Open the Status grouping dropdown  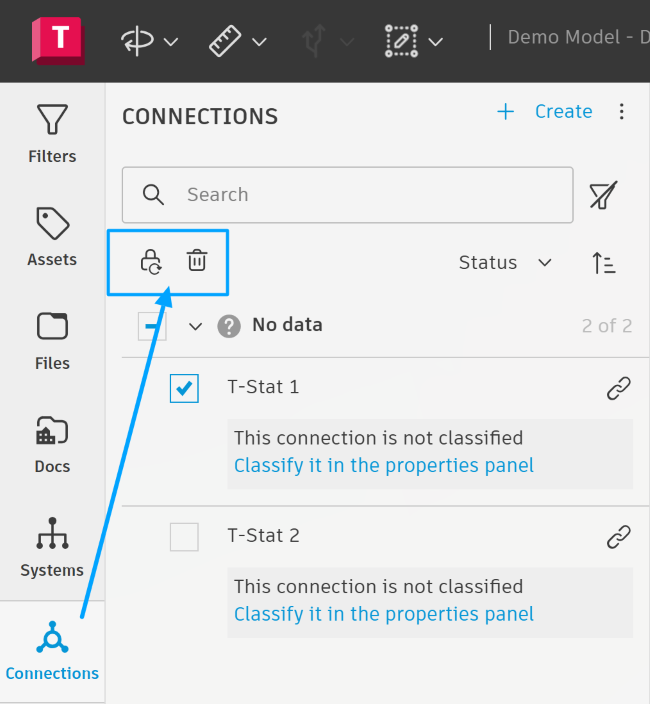pos(504,263)
